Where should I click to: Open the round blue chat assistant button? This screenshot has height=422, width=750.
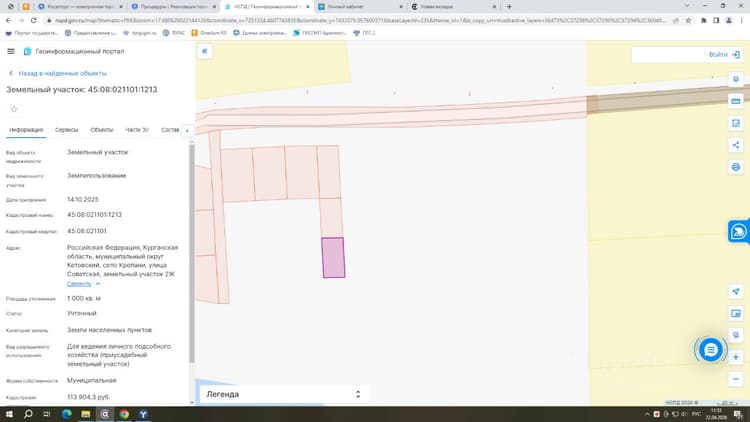[711, 350]
